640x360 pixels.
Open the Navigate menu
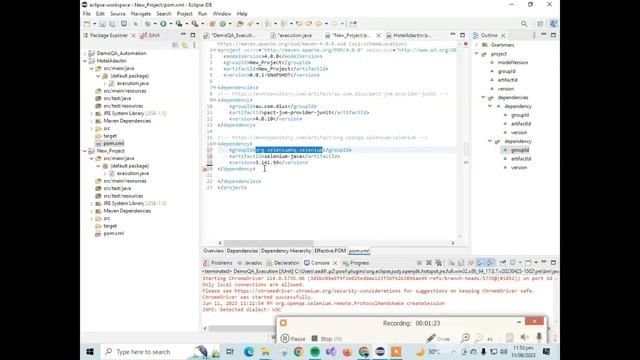click(x=141, y=14)
